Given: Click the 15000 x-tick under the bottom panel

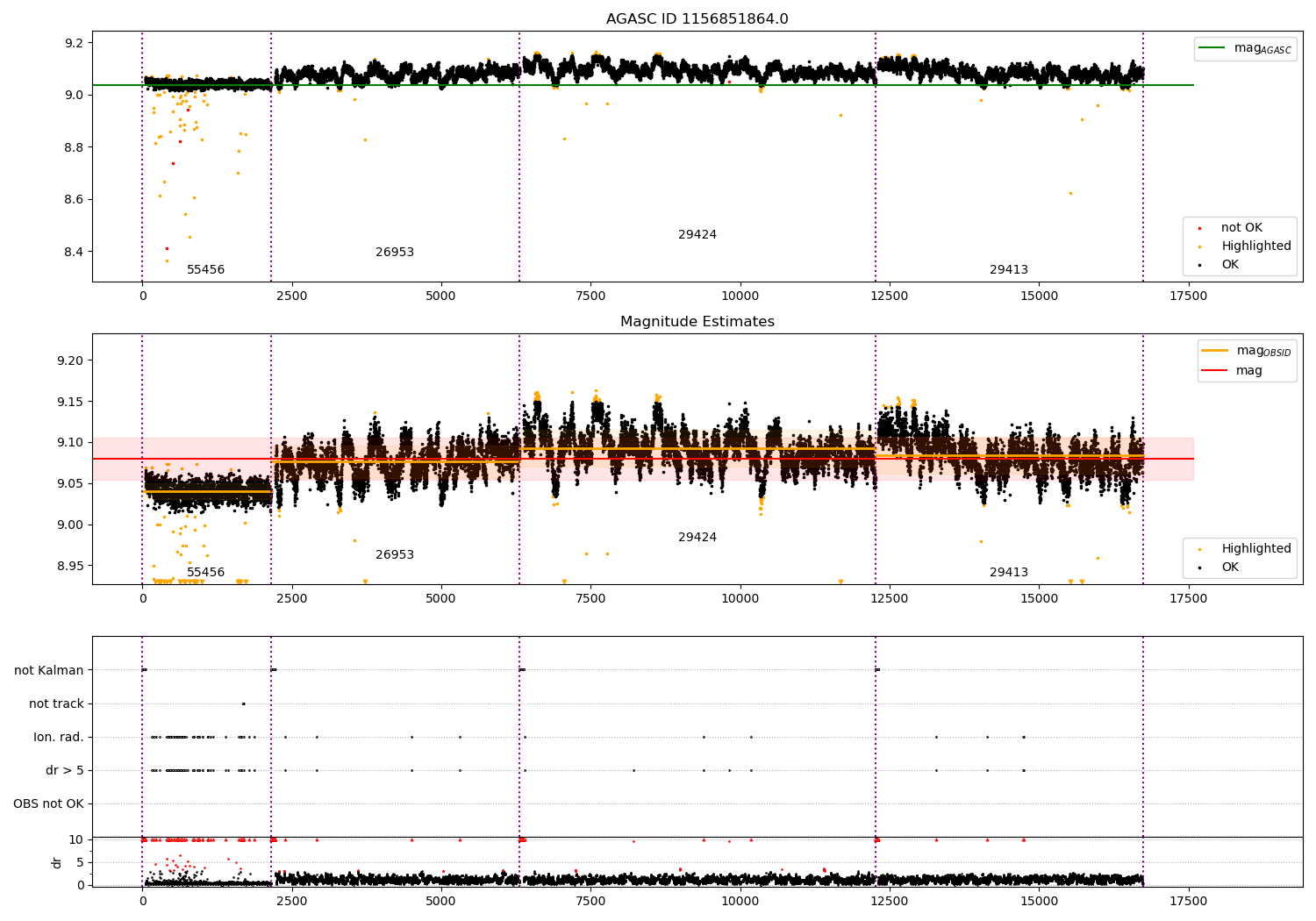Looking at the screenshot, I should (x=1039, y=902).
